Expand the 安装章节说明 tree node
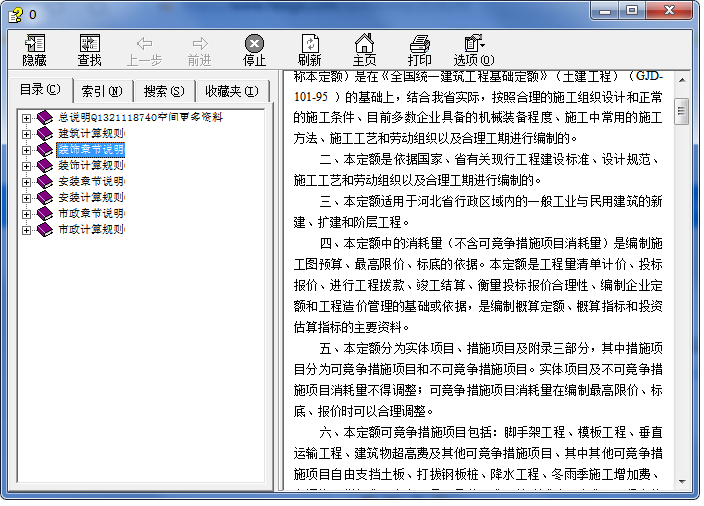704x506 pixels. [26, 182]
